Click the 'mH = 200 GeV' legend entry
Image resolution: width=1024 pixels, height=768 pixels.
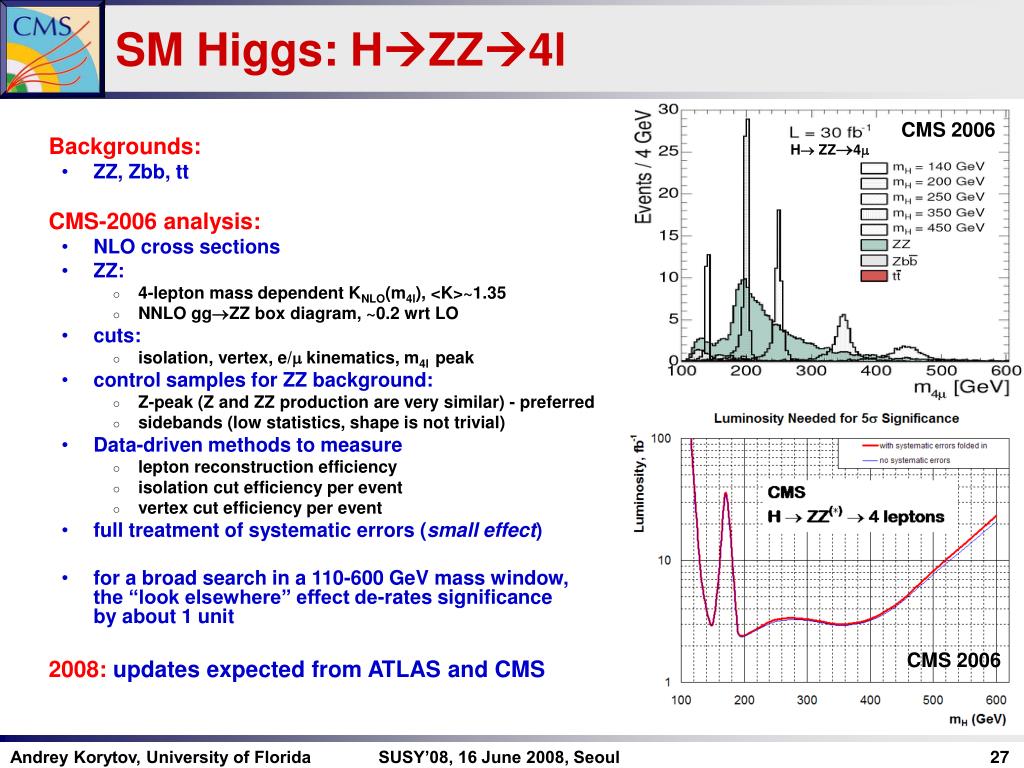click(922, 182)
